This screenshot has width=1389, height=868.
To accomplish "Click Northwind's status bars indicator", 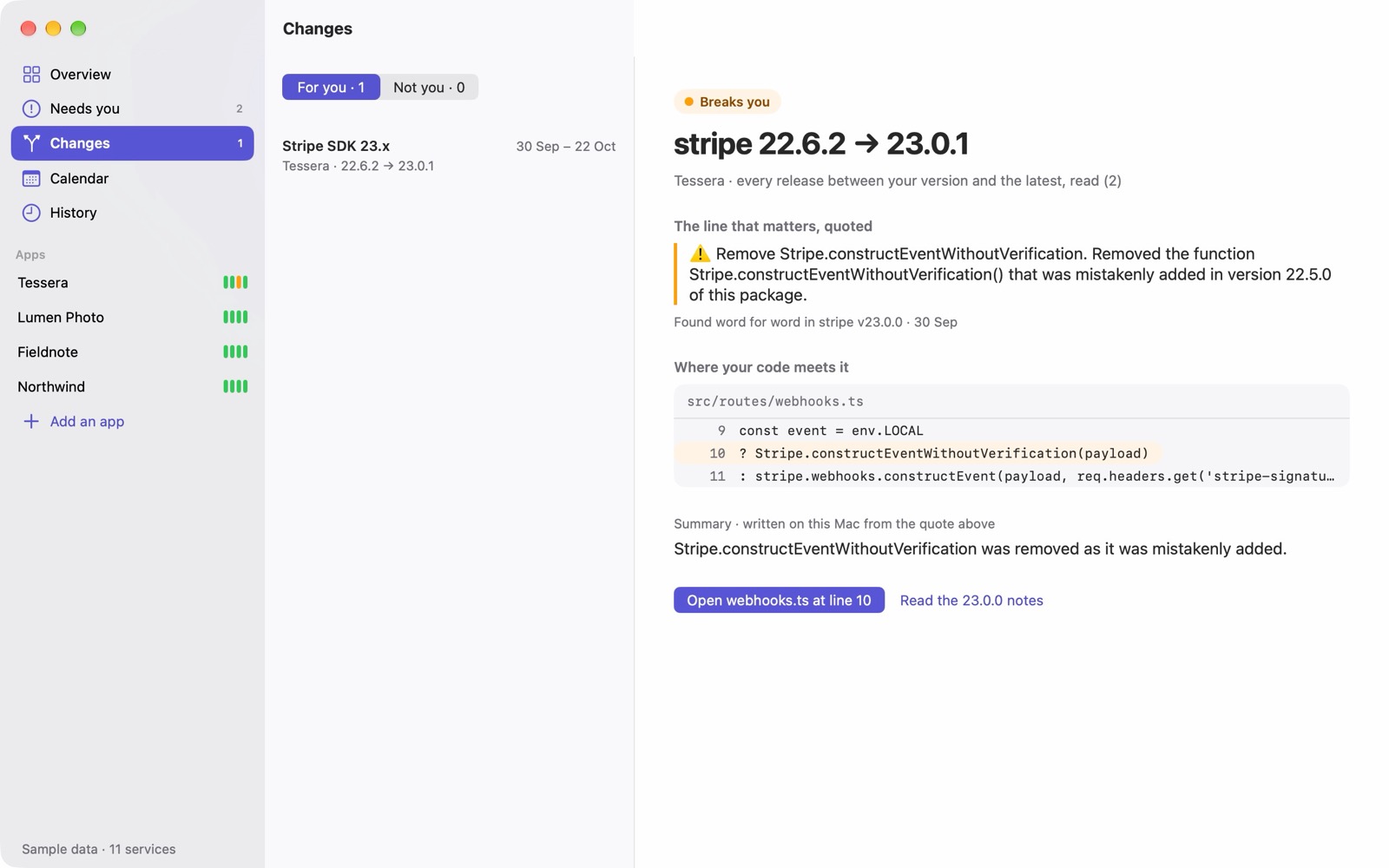I will point(235,386).
